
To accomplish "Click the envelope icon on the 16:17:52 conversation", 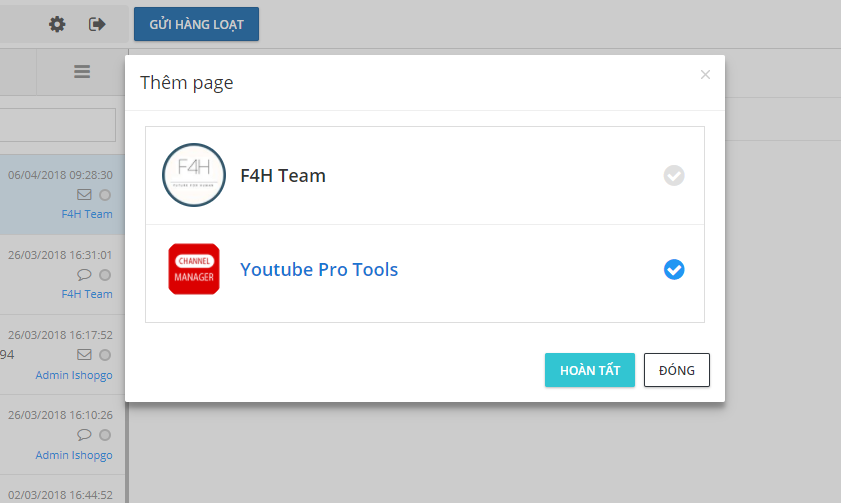I will [84, 354].
